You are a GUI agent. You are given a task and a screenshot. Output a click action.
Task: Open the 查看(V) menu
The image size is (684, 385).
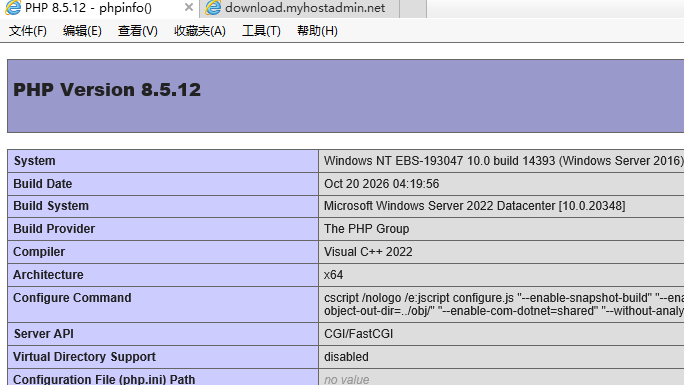click(137, 31)
